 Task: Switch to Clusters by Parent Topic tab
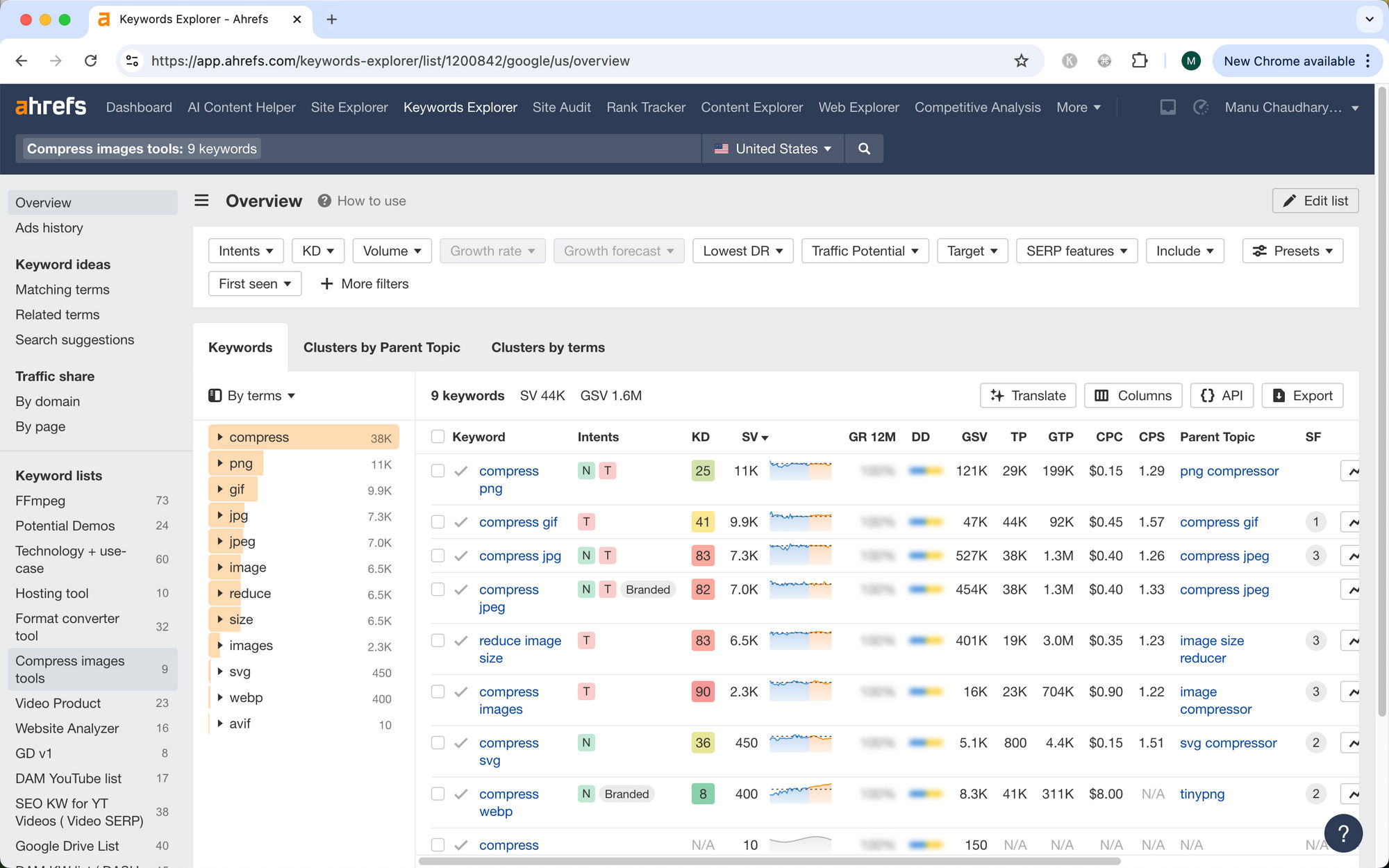[382, 347]
